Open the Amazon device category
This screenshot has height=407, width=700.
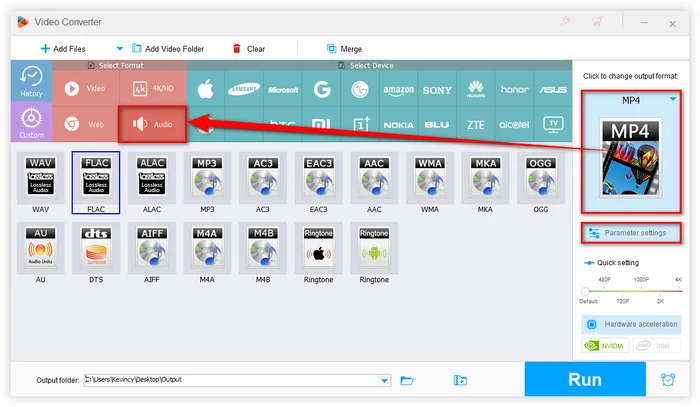pos(398,89)
